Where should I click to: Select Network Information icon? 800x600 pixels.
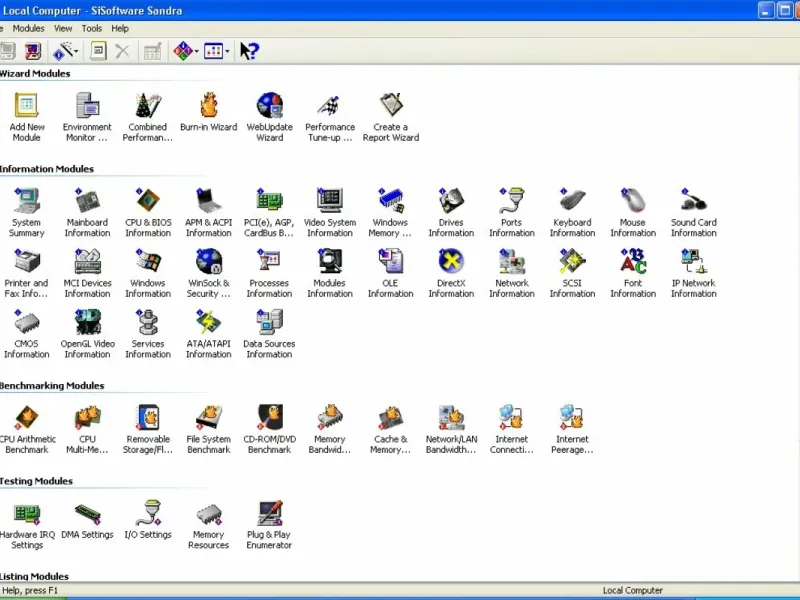pos(512,273)
